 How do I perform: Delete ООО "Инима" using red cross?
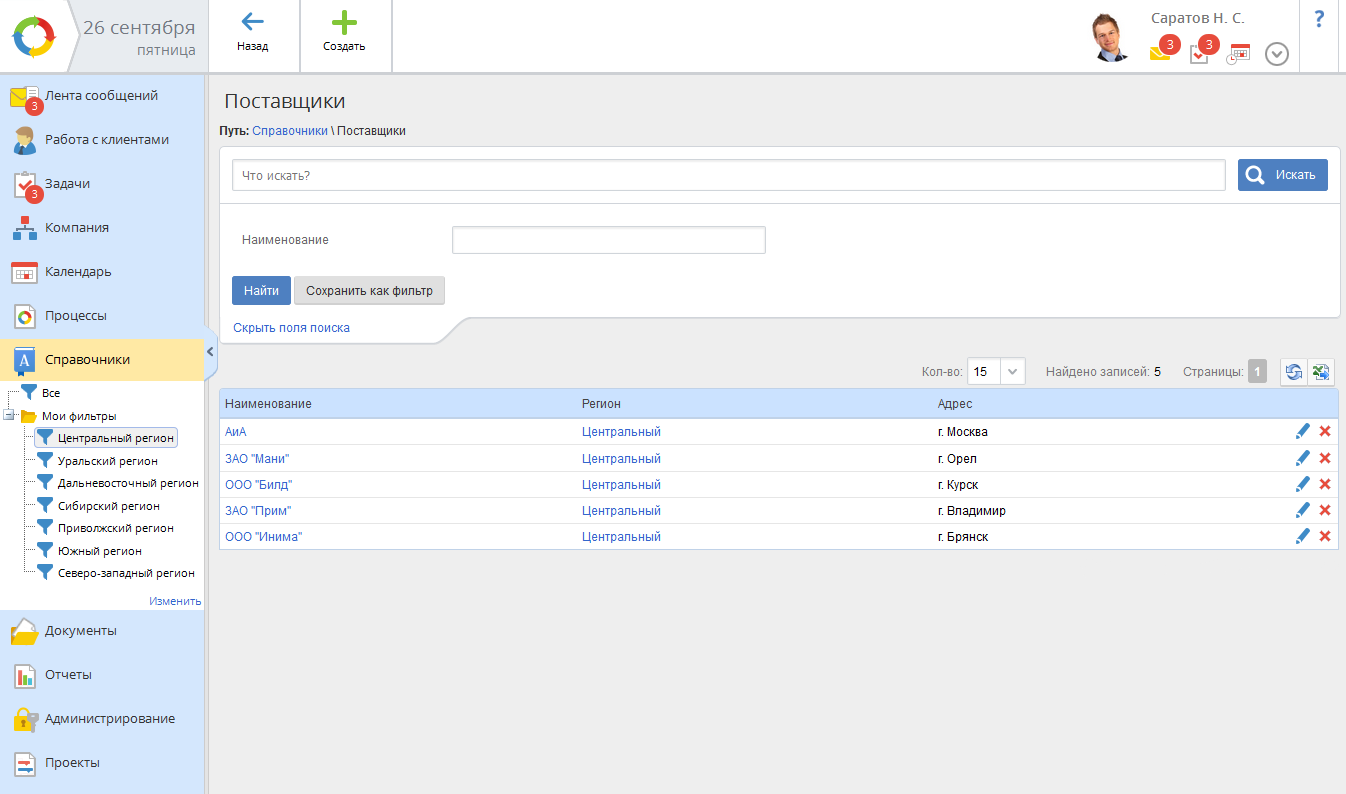click(x=1325, y=536)
